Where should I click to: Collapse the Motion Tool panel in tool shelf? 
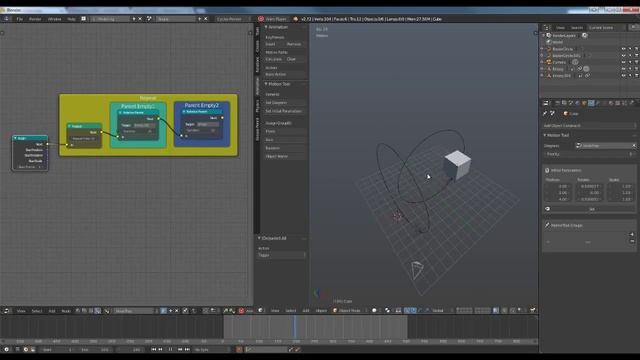(266, 84)
